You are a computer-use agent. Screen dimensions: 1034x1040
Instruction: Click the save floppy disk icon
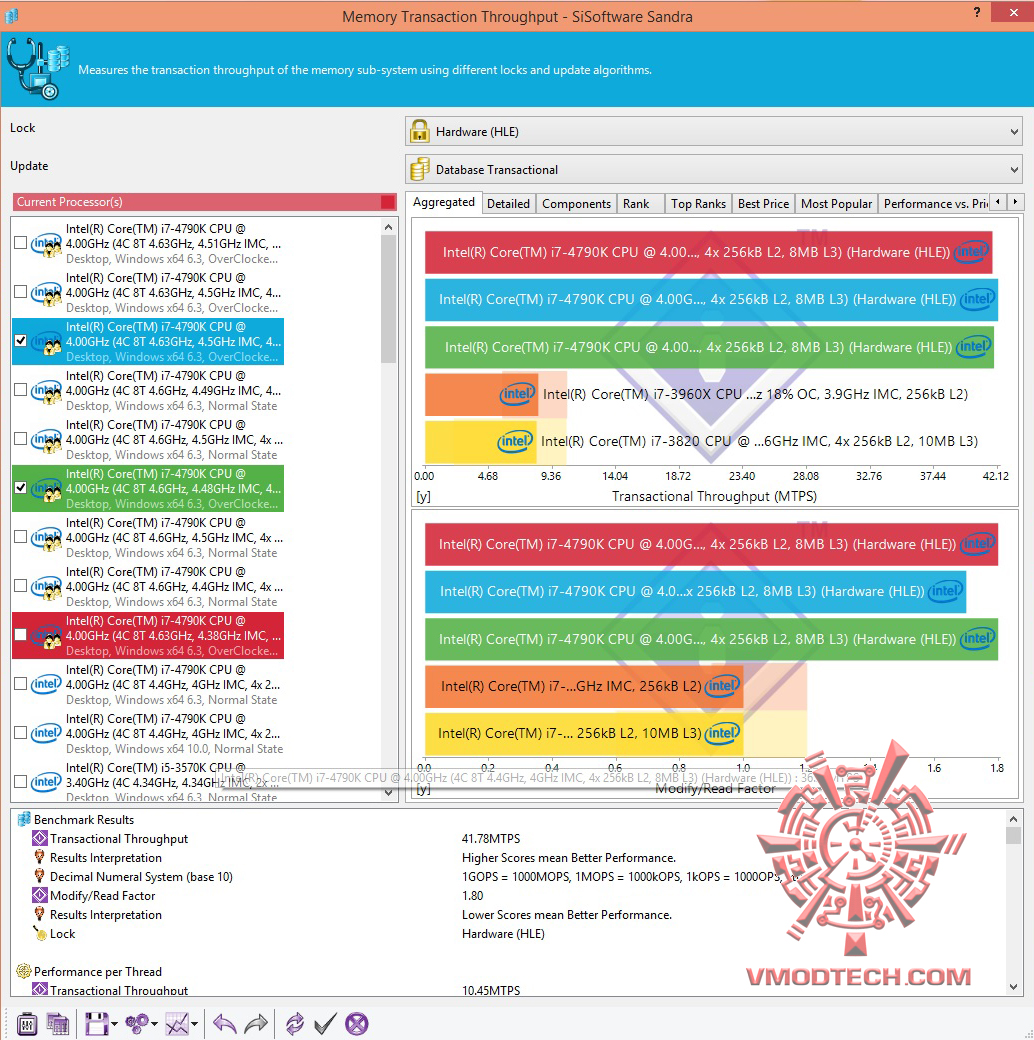click(96, 1024)
